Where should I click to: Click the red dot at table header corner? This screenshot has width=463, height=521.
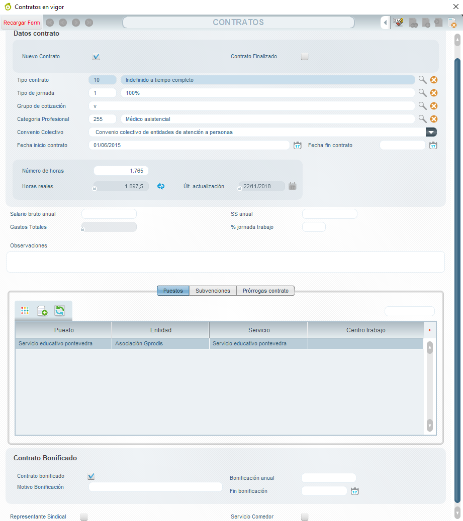[x=430, y=330]
